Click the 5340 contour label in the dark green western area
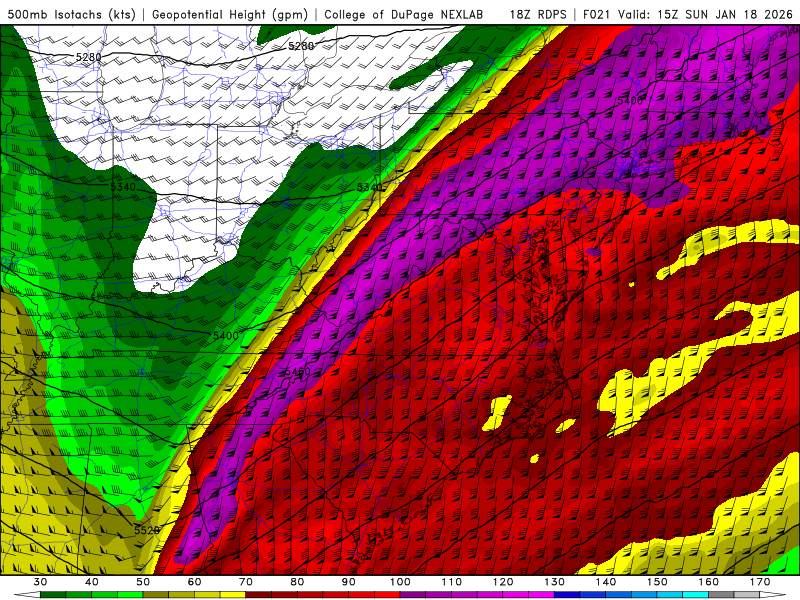Image resolution: width=800 pixels, height=600 pixels. (x=123, y=187)
